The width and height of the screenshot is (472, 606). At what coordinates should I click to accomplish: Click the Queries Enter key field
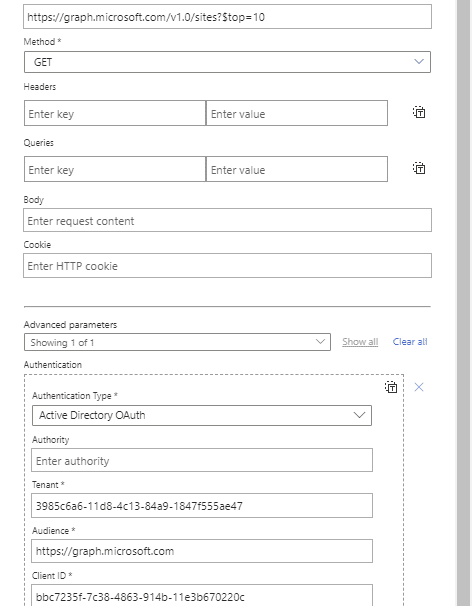[115, 169]
